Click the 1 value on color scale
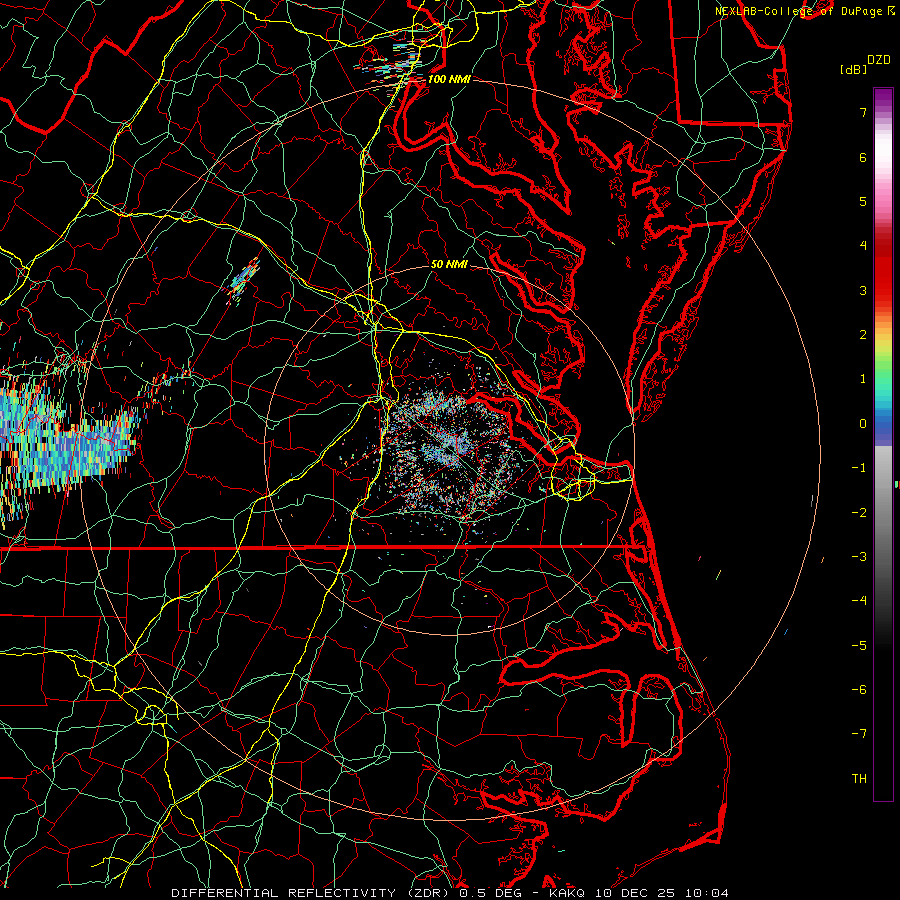Viewport: 900px width, 900px height. [863, 379]
